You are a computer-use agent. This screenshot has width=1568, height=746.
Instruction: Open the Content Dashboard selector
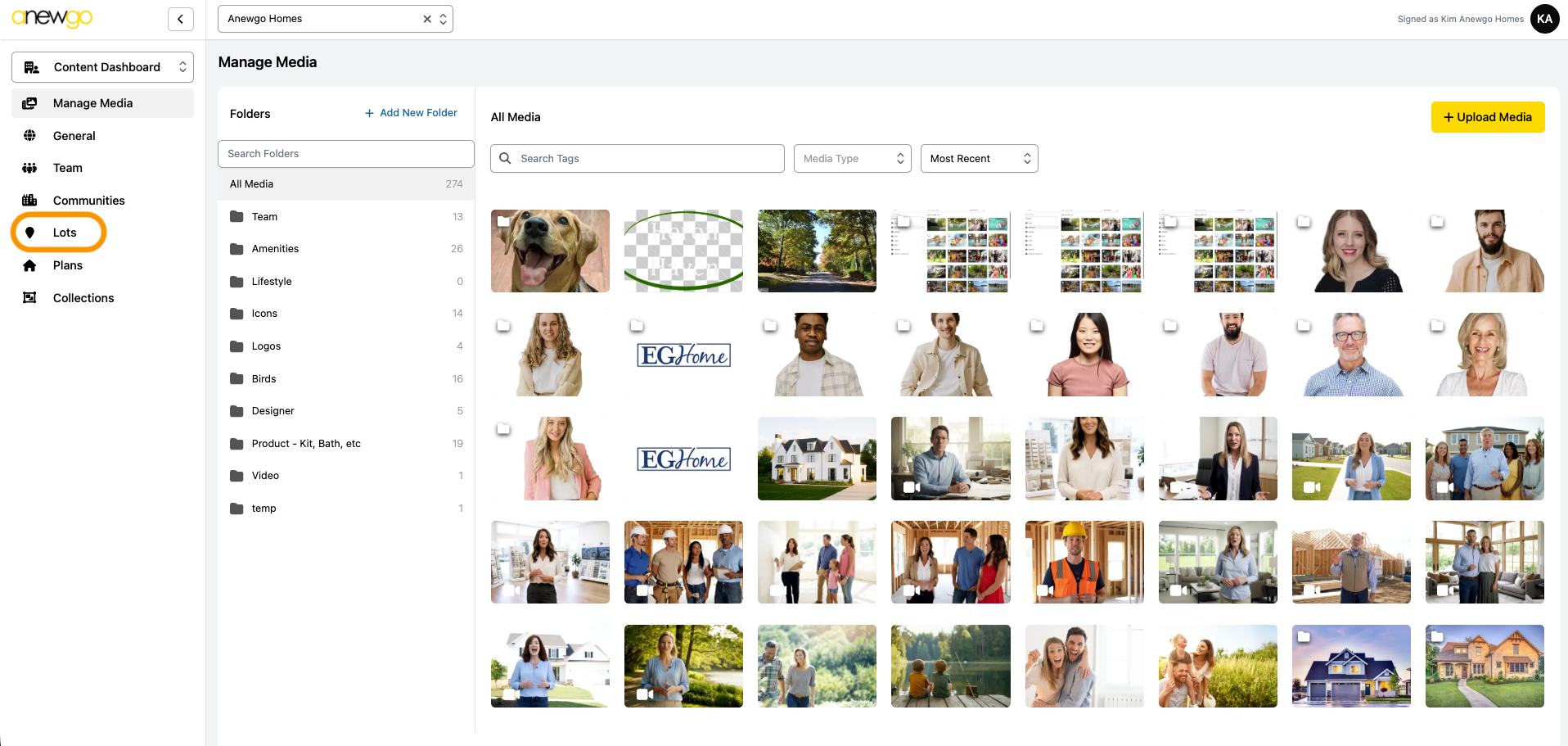pyautogui.click(x=102, y=67)
